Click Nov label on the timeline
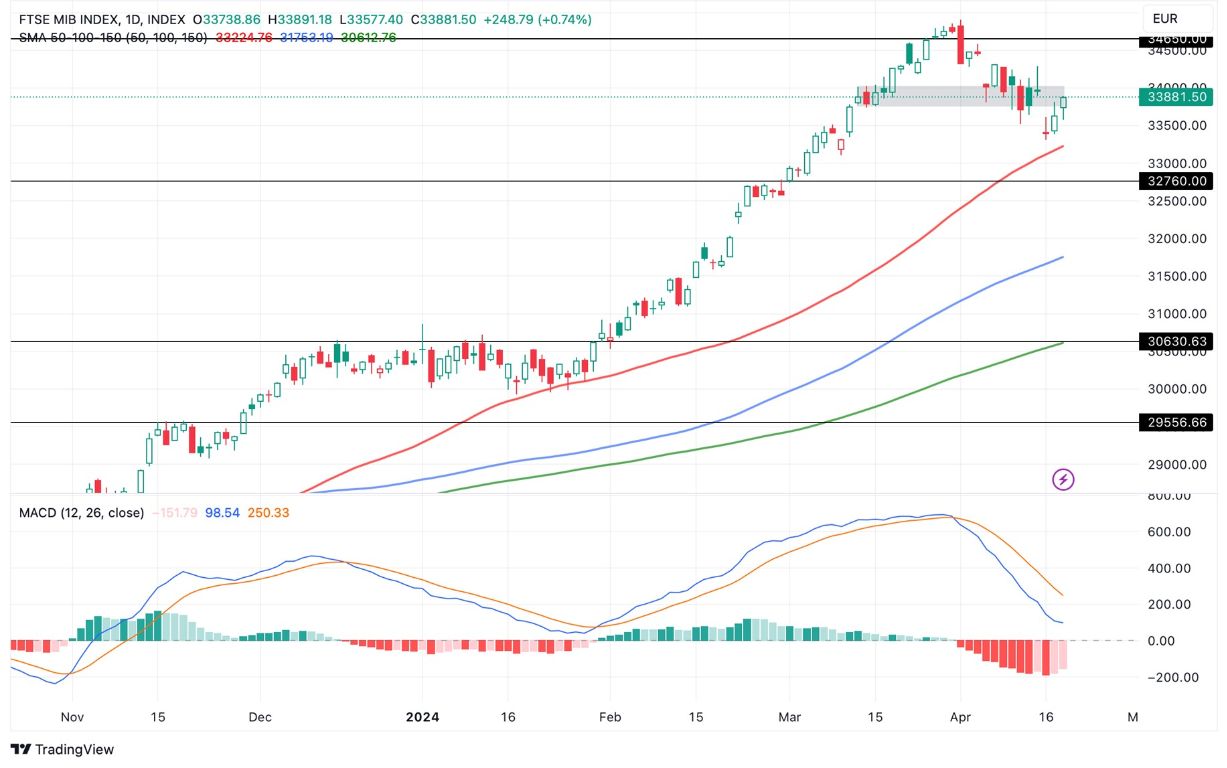The height and width of the screenshot is (768, 1227). tap(70, 717)
